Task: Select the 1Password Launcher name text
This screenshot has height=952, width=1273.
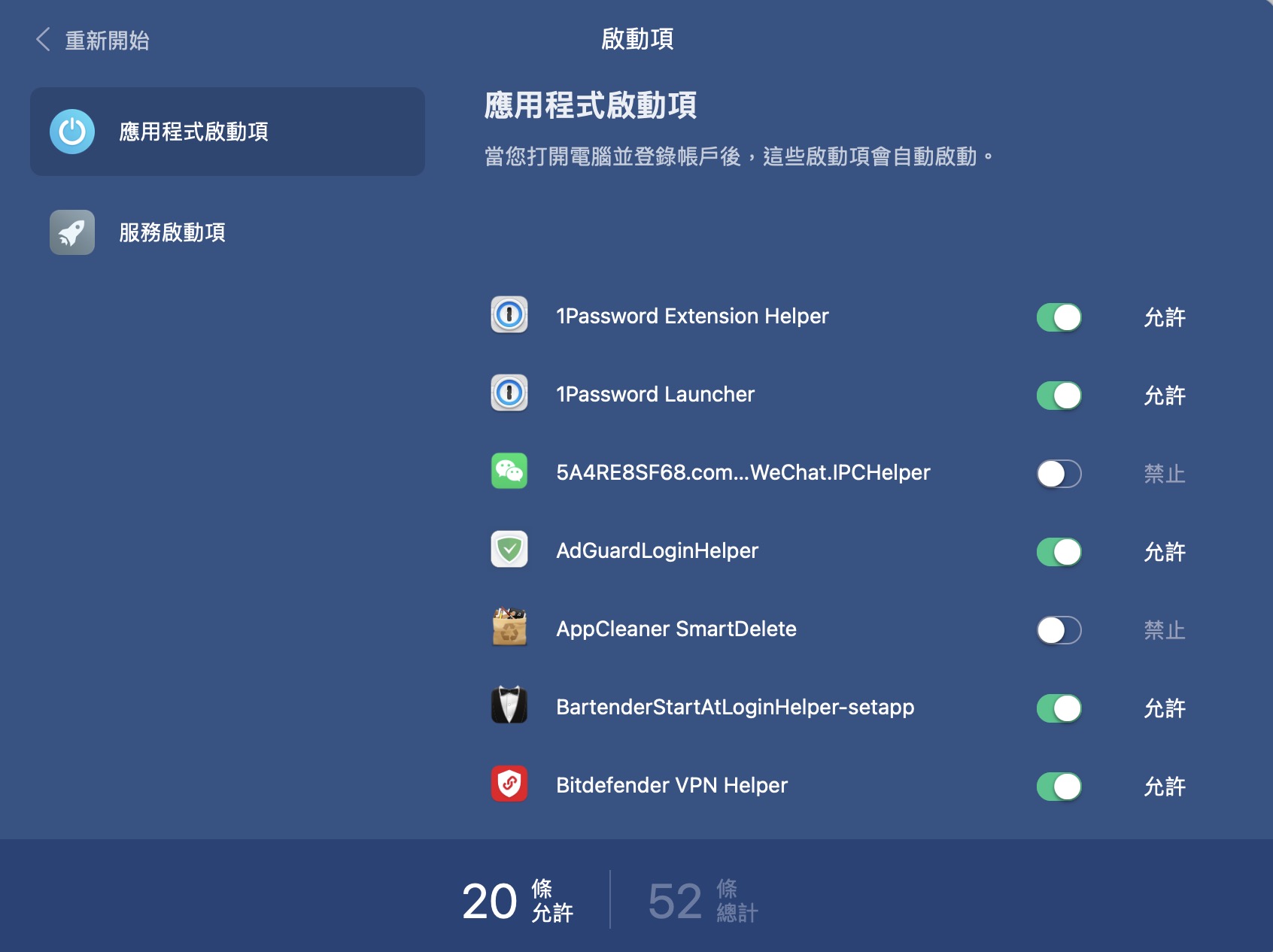Action: click(655, 394)
